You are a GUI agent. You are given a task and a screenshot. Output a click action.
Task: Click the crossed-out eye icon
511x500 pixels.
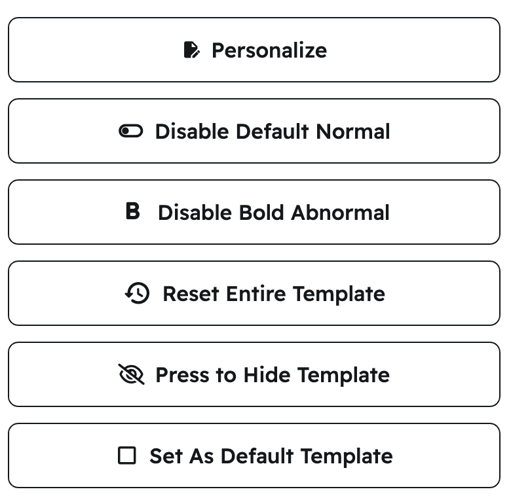click(x=131, y=374)
